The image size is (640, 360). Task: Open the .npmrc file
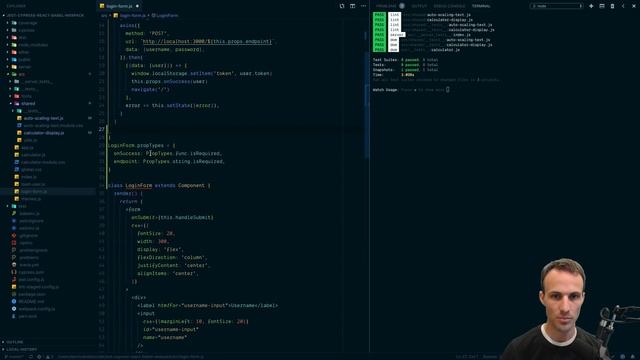(25, 243)
